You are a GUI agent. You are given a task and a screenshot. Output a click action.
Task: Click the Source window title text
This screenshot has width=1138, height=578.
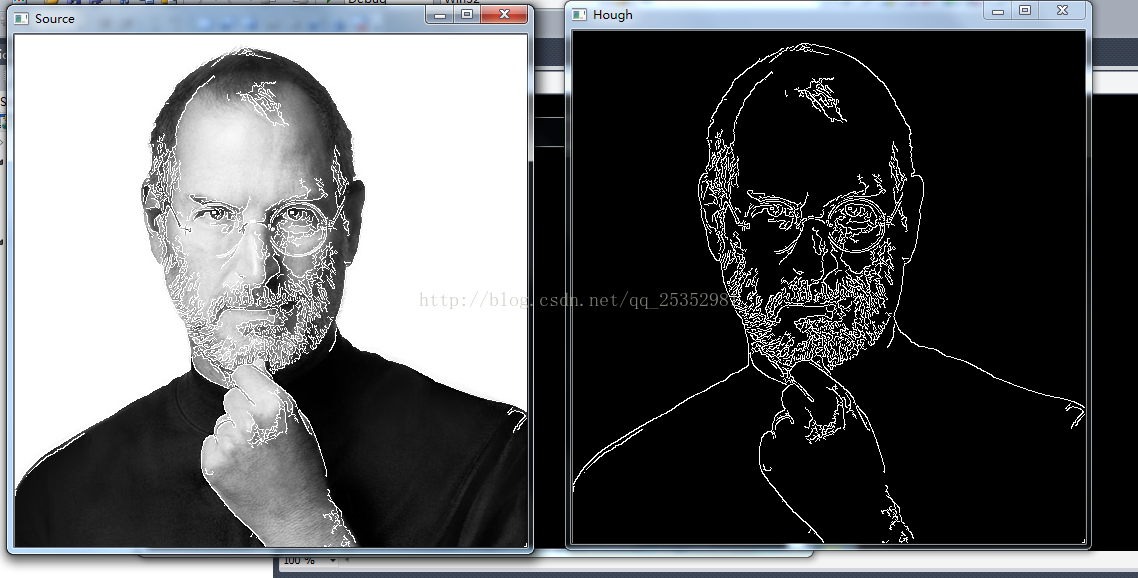(x=54, y=19)
